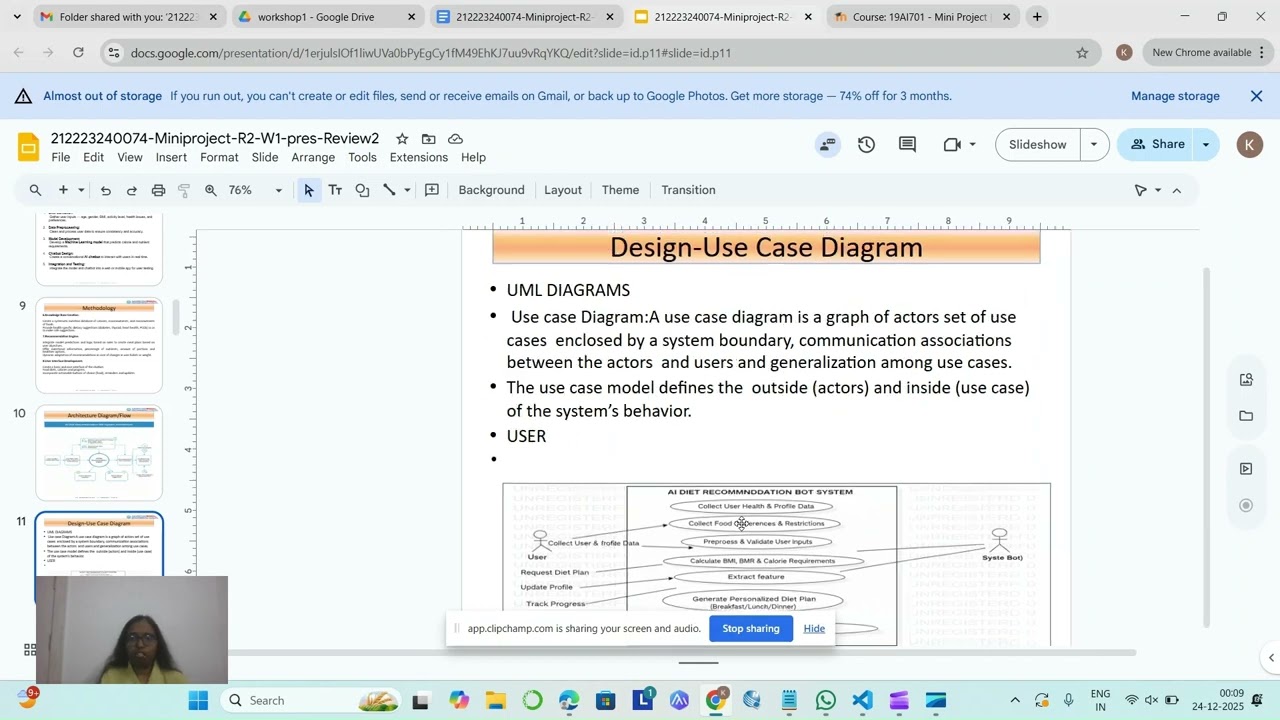Viewport: 1280px width, 720px height.
Task: Insert a comment from the toolbar
Action: coord(432,190)
